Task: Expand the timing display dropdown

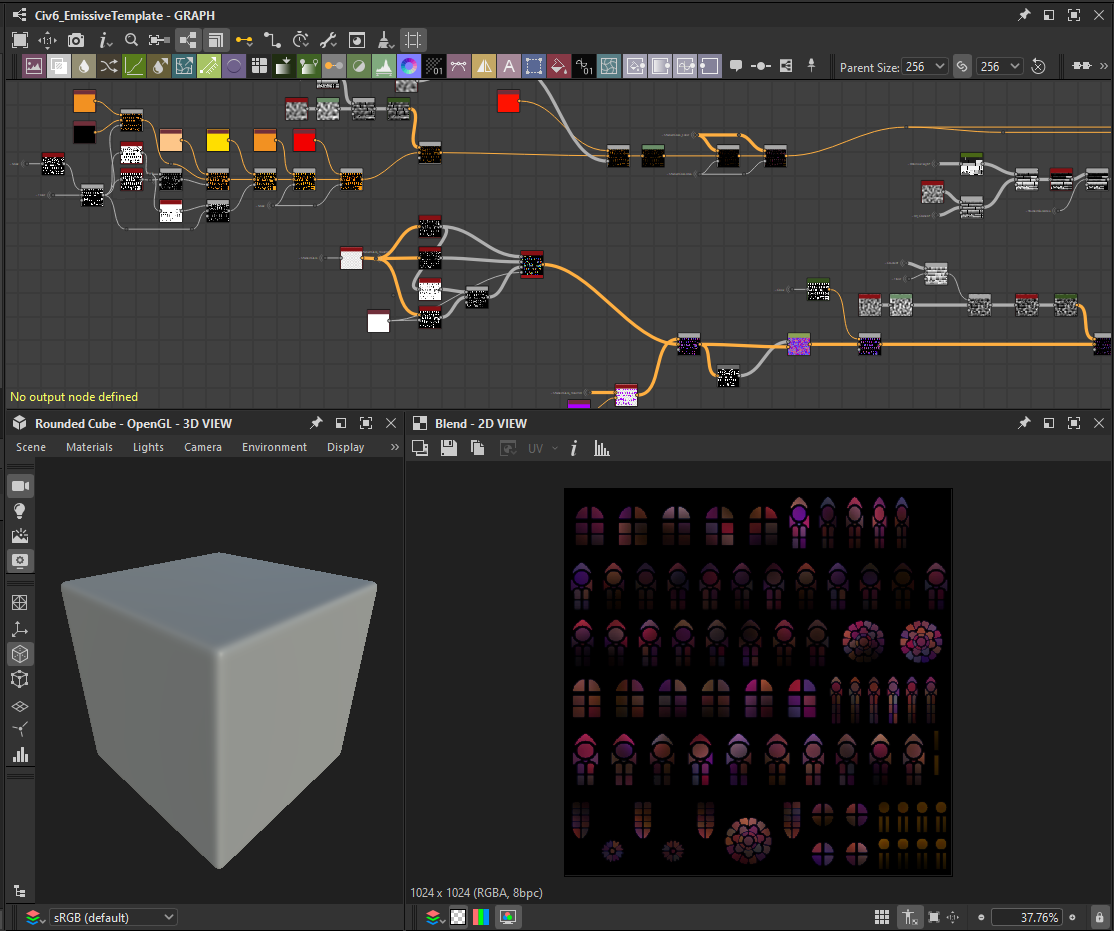Action: tap(301, 40)
